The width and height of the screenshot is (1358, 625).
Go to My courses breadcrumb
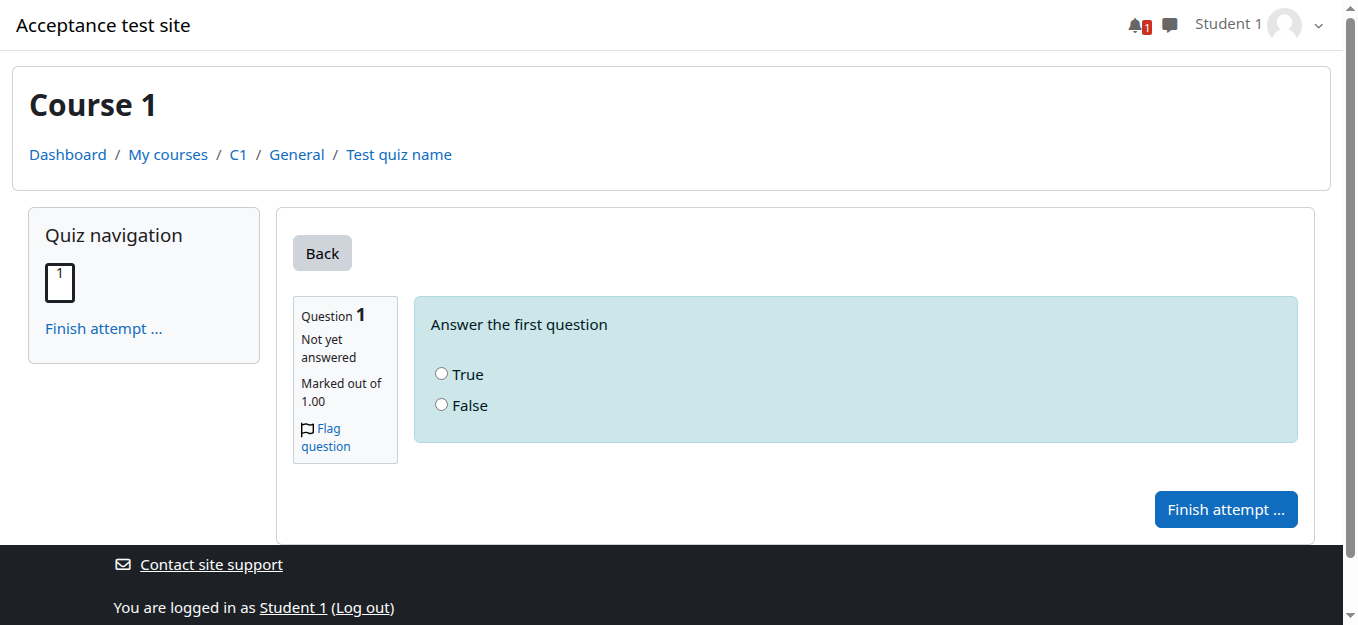[x=168, y=155]
